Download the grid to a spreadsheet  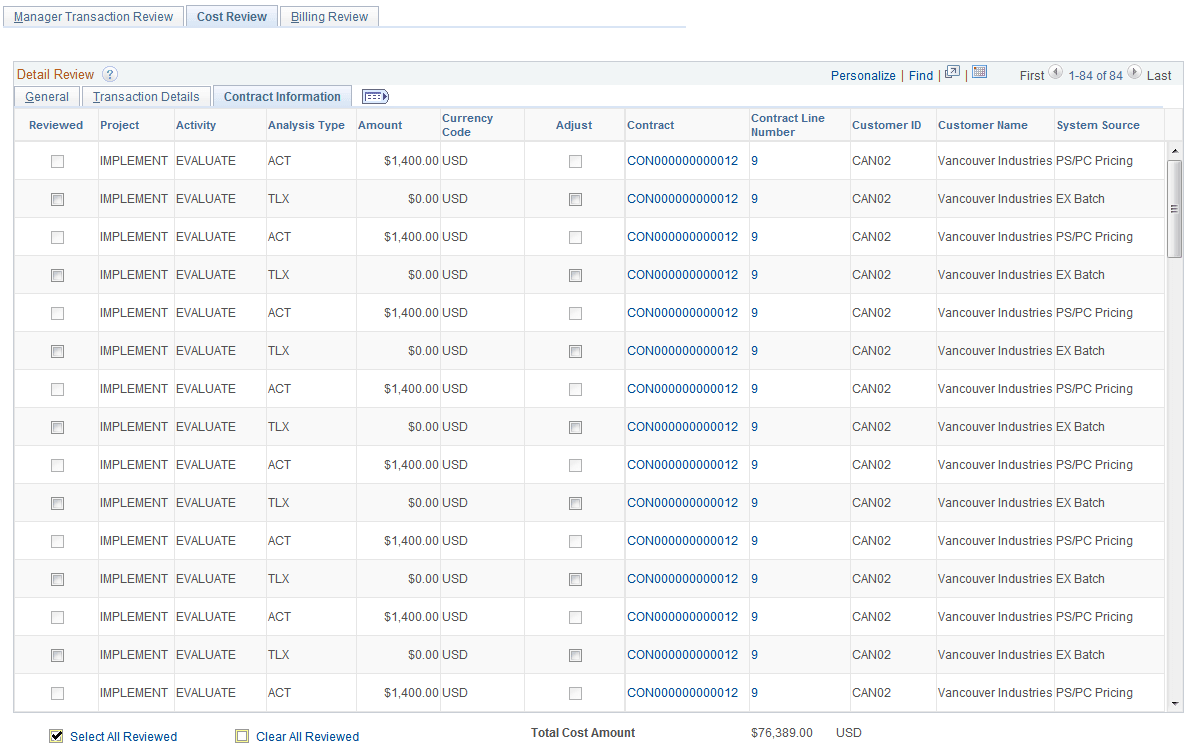(979, 73)
